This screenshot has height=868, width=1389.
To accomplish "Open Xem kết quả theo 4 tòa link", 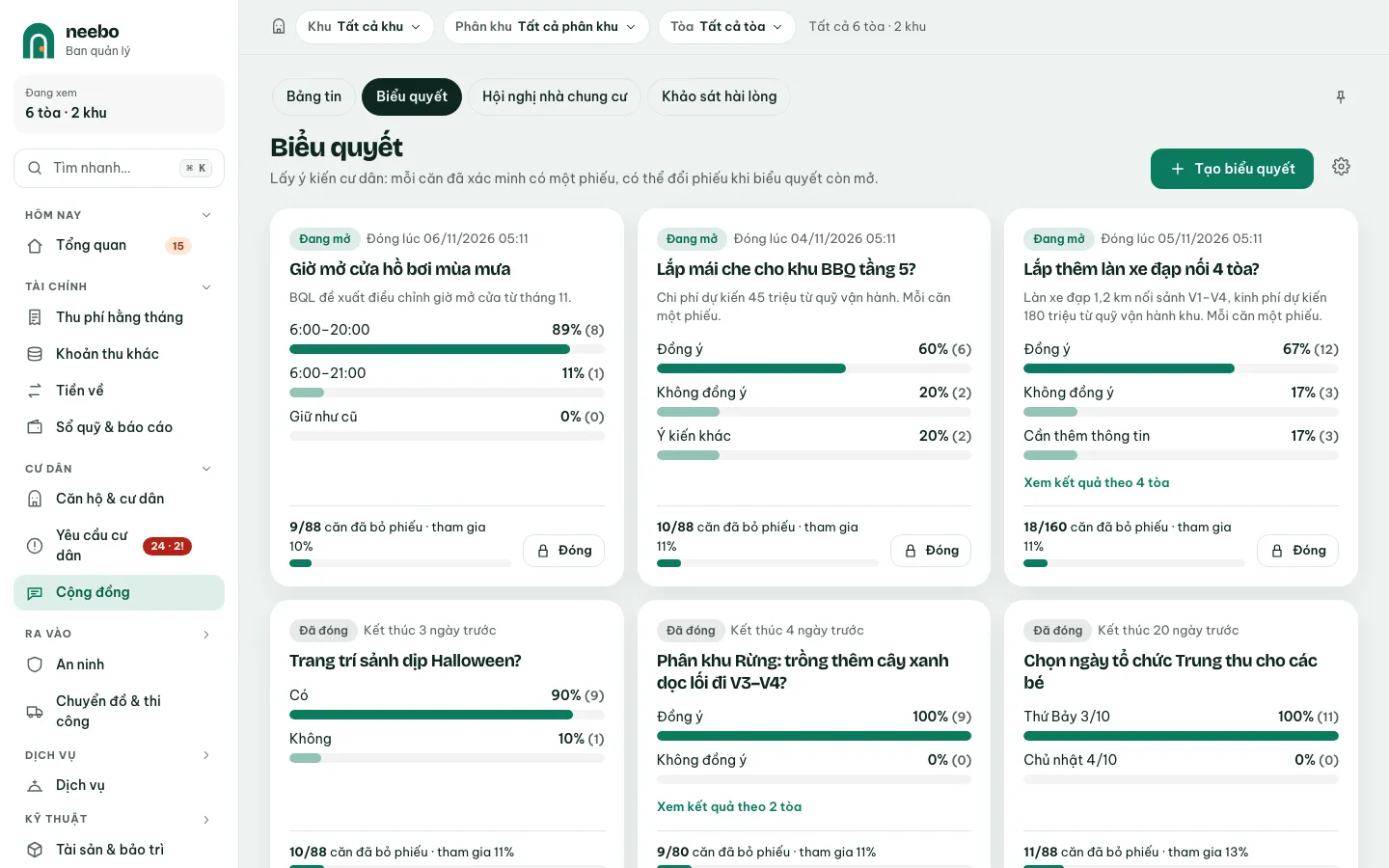I will click(1096, 482).
